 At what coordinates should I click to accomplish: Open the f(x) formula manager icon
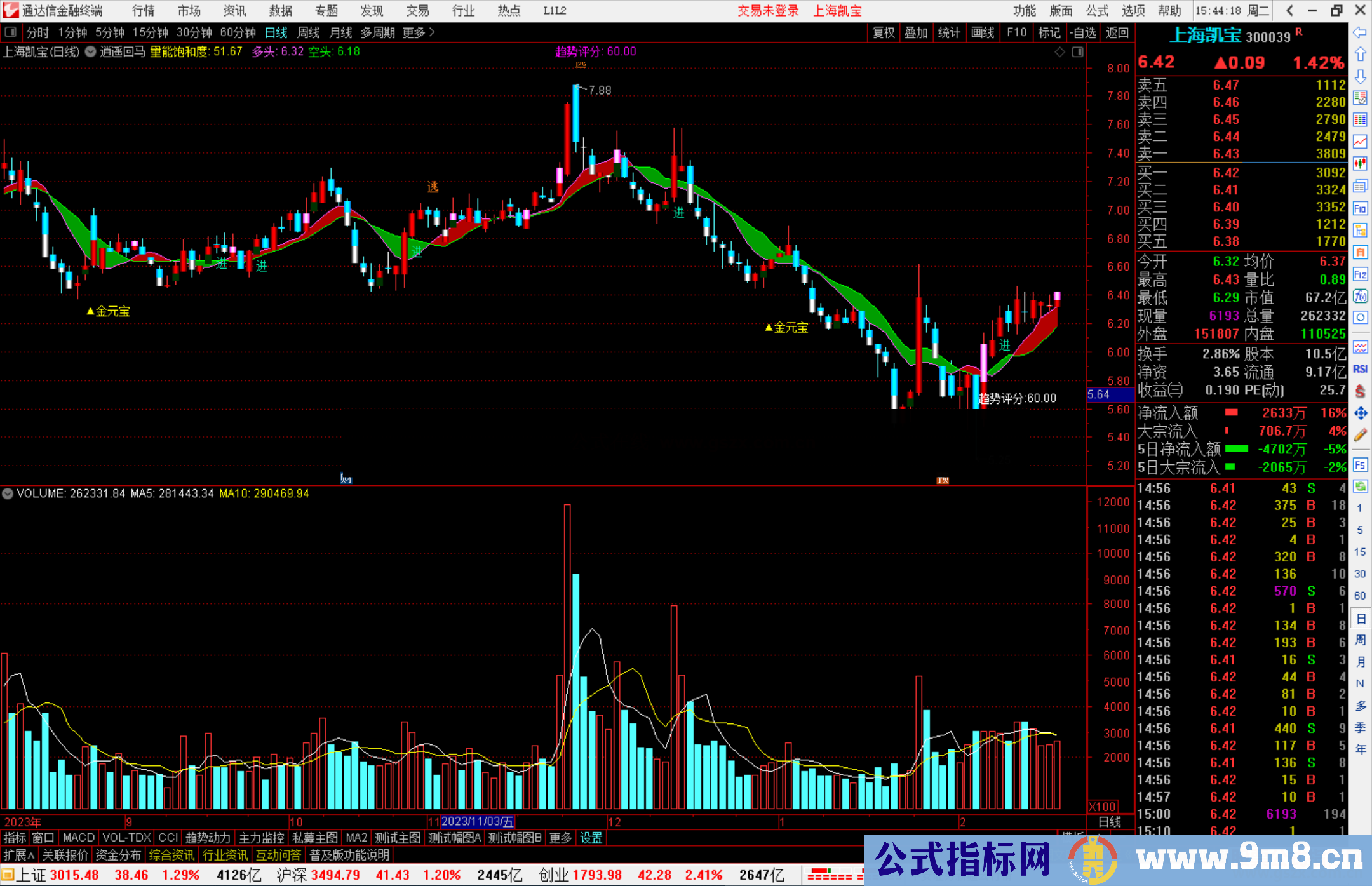tap(1360, 296)
